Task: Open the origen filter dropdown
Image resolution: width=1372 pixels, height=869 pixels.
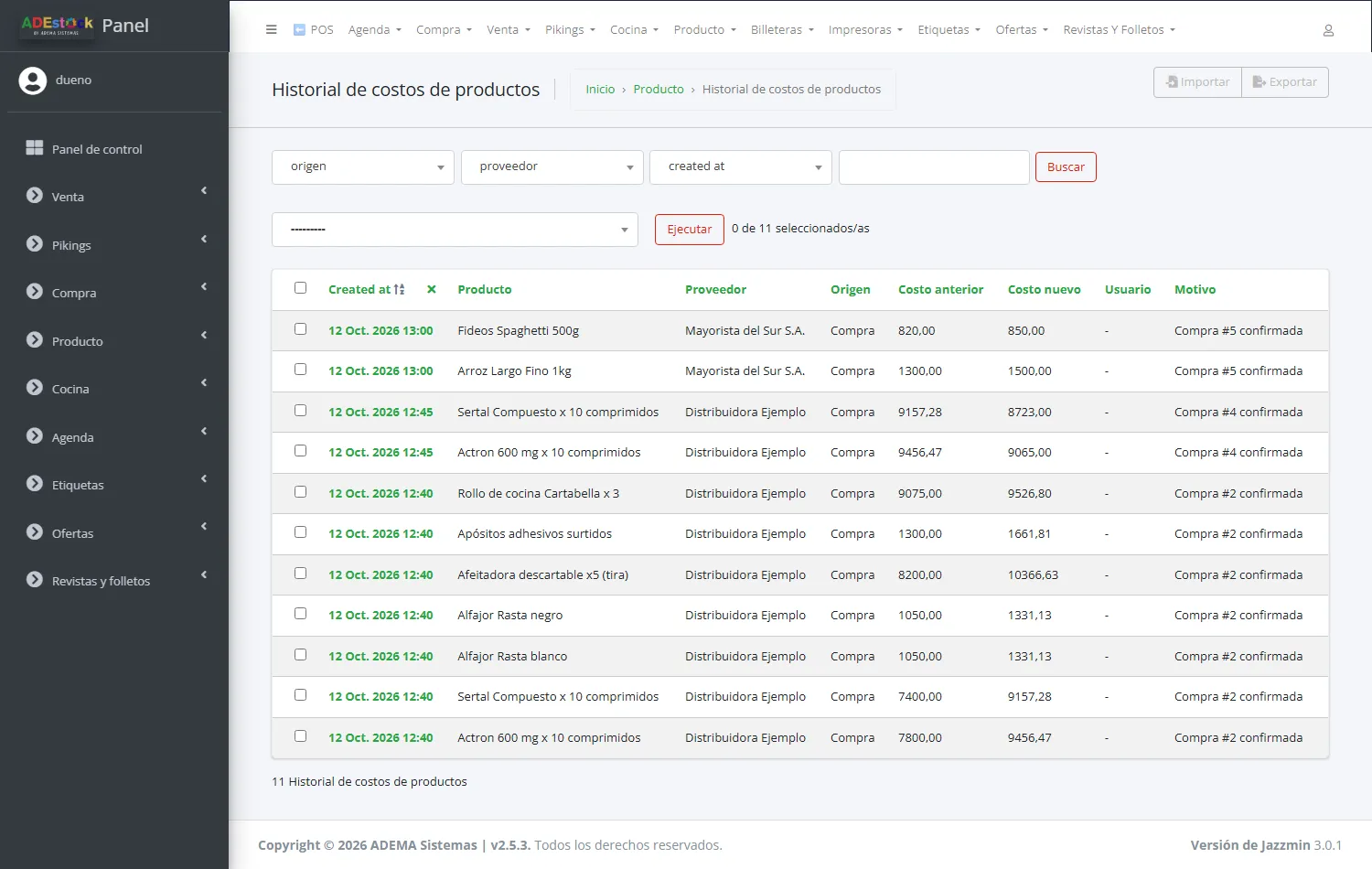Action: point(363,167)
